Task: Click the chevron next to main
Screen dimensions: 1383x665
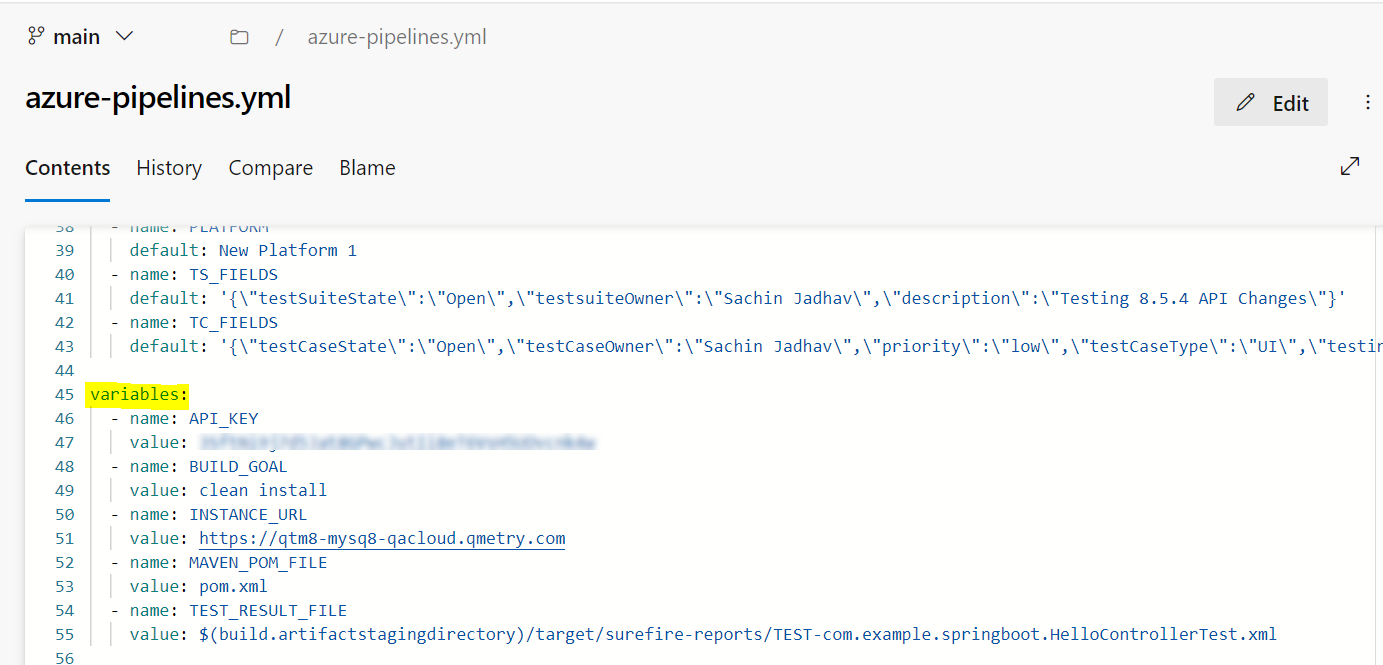Action: click(124, 36)
